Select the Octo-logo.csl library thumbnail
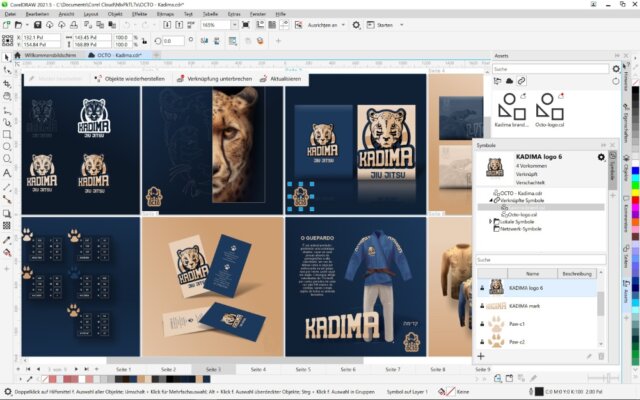The image size is (640, 400). point(549,110)
